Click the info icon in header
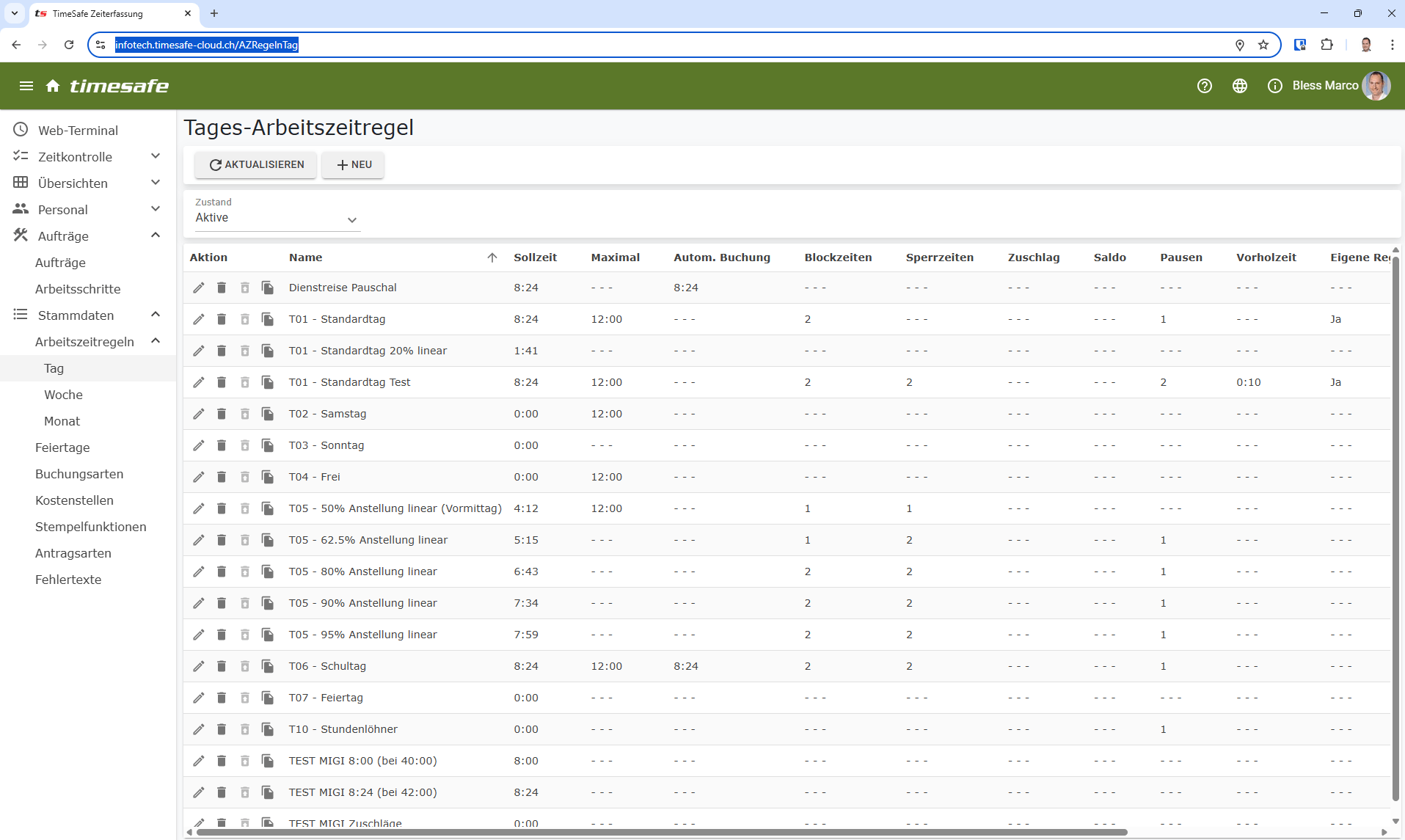 point(1274,86)
